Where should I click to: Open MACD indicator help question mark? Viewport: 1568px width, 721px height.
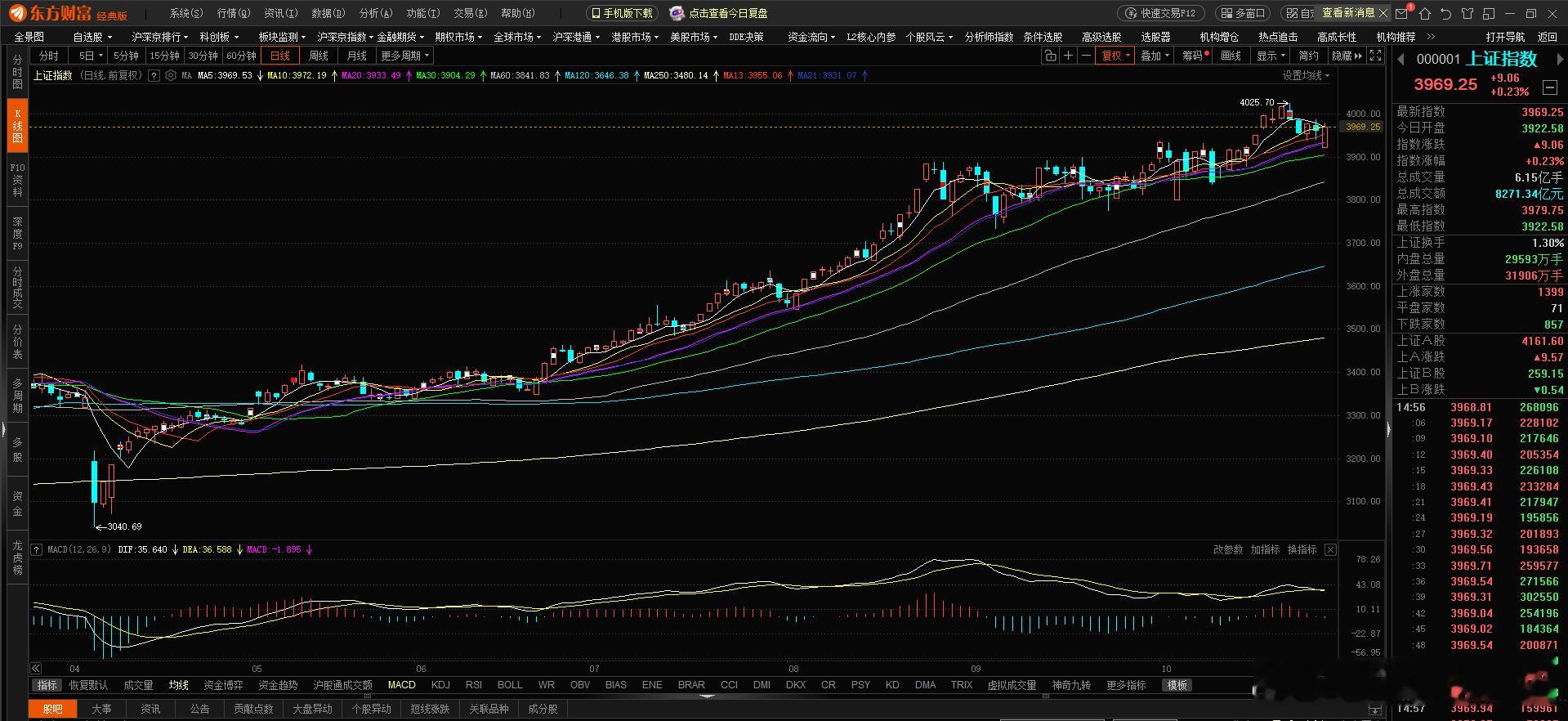click(x=37, y=549)
